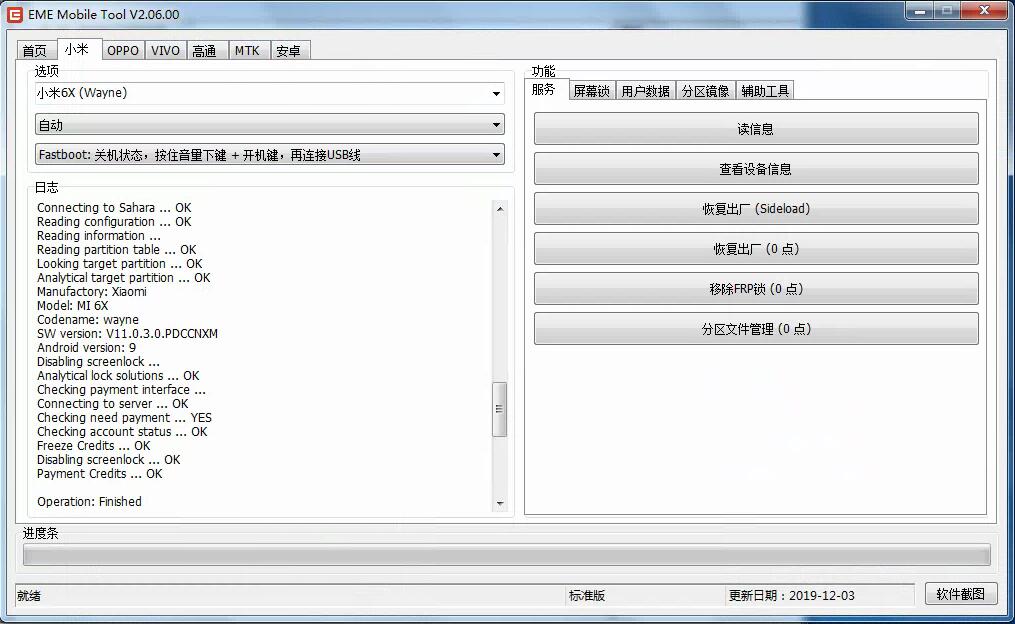Click log line 'Checking need payment ... YES'
This screenshot has width=1015, height=624.
[124, 418]
